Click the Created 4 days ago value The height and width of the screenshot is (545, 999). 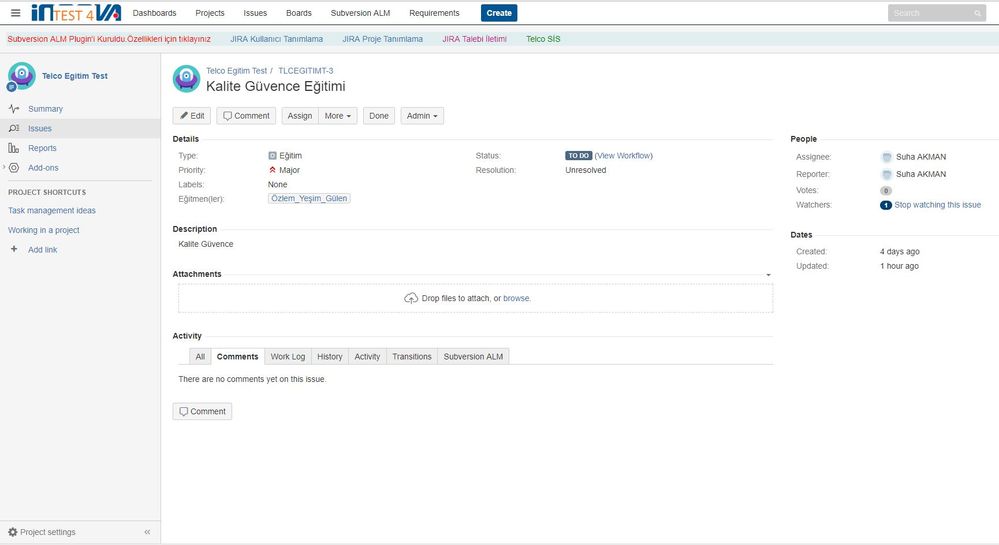(900, 252)
